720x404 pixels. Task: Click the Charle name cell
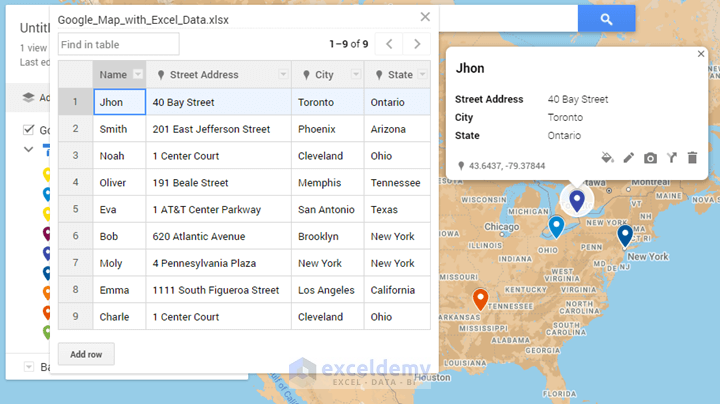[119, 317]
